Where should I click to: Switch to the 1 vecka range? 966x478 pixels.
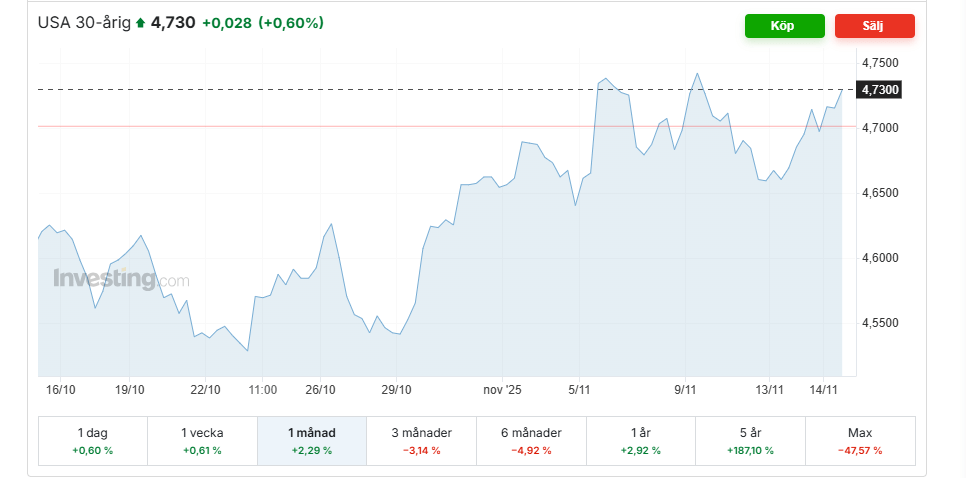(202, 441)
